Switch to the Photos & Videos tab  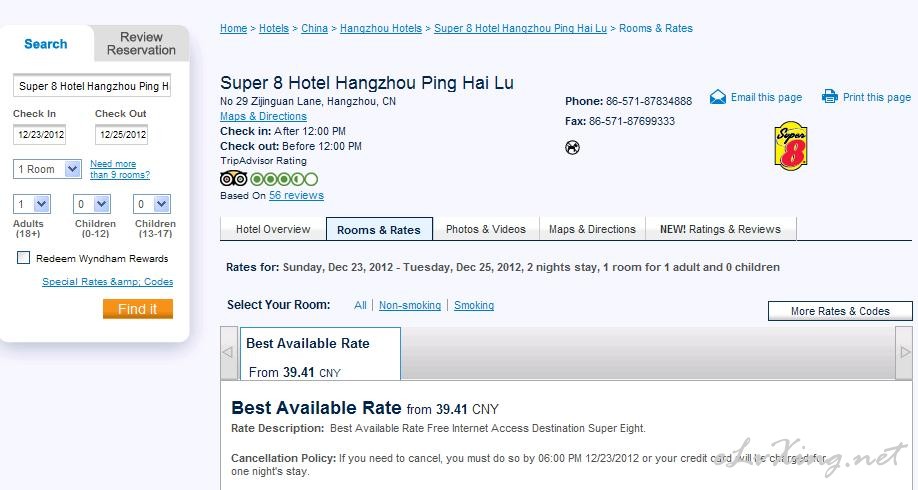pyautogui.click(x=486, y=229)
